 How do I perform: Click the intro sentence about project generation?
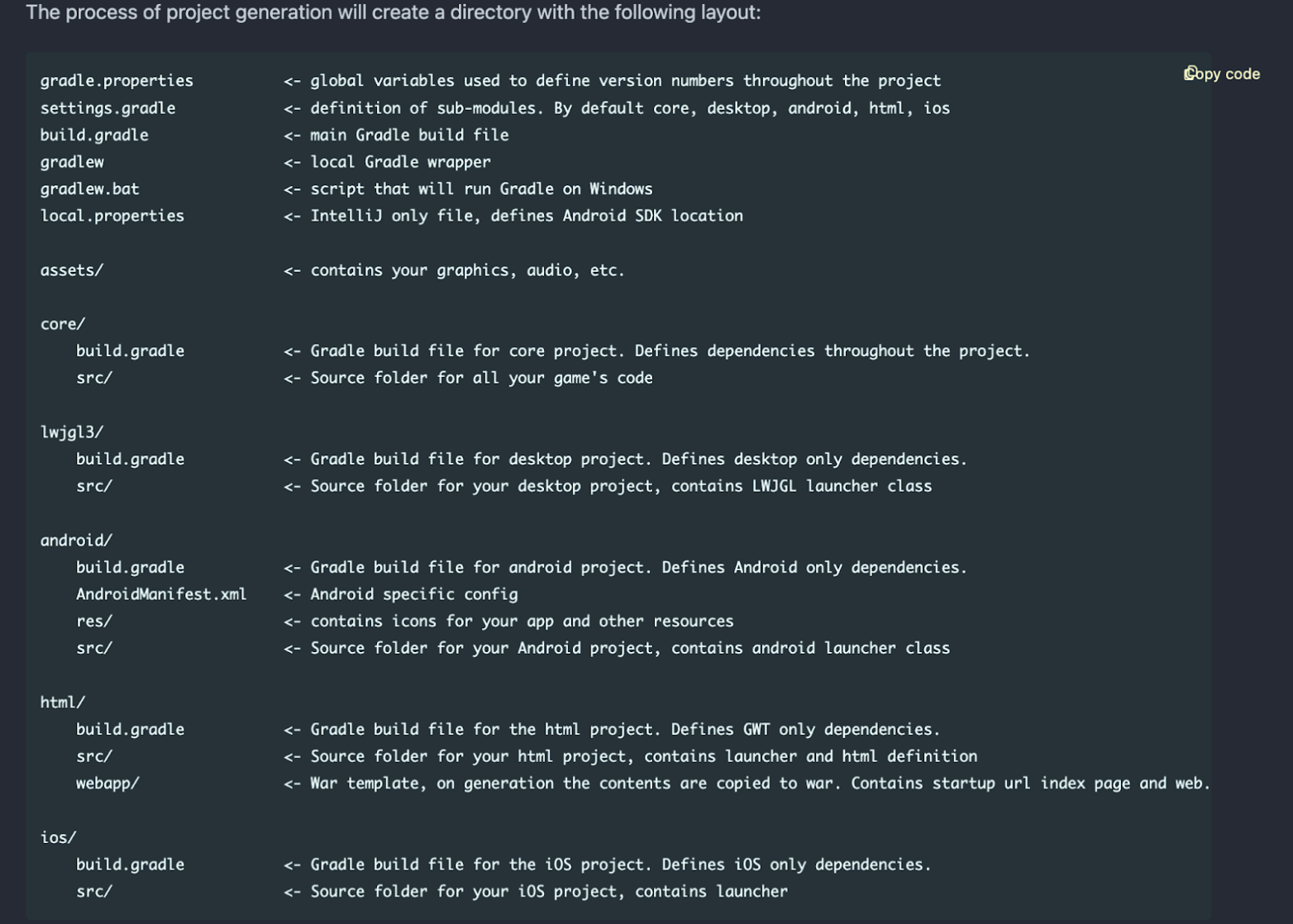pyautogui.click(x=394, y=12)
